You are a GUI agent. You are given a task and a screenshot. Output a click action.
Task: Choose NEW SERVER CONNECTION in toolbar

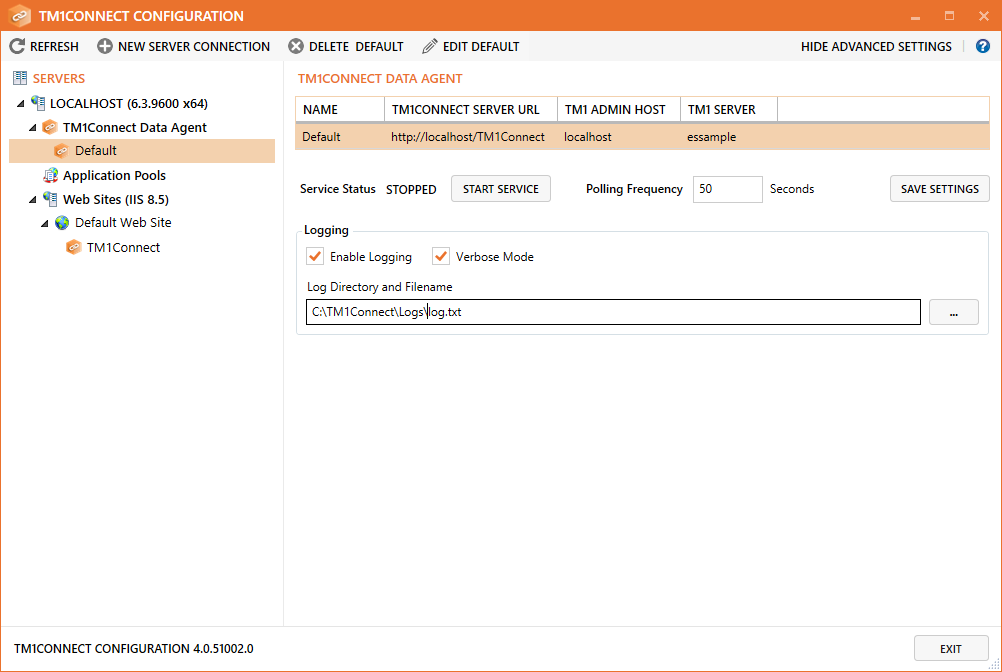pos(183,46)
